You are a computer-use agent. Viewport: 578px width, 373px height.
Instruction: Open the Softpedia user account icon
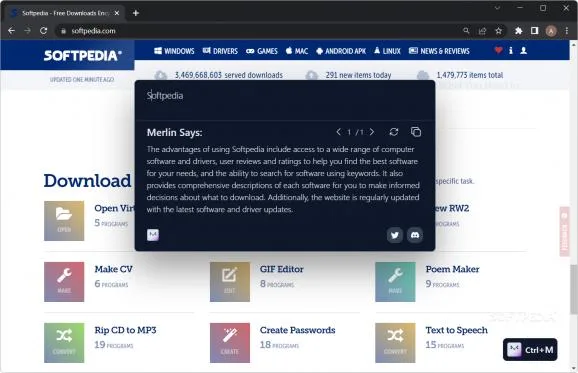tap(523, 50)
